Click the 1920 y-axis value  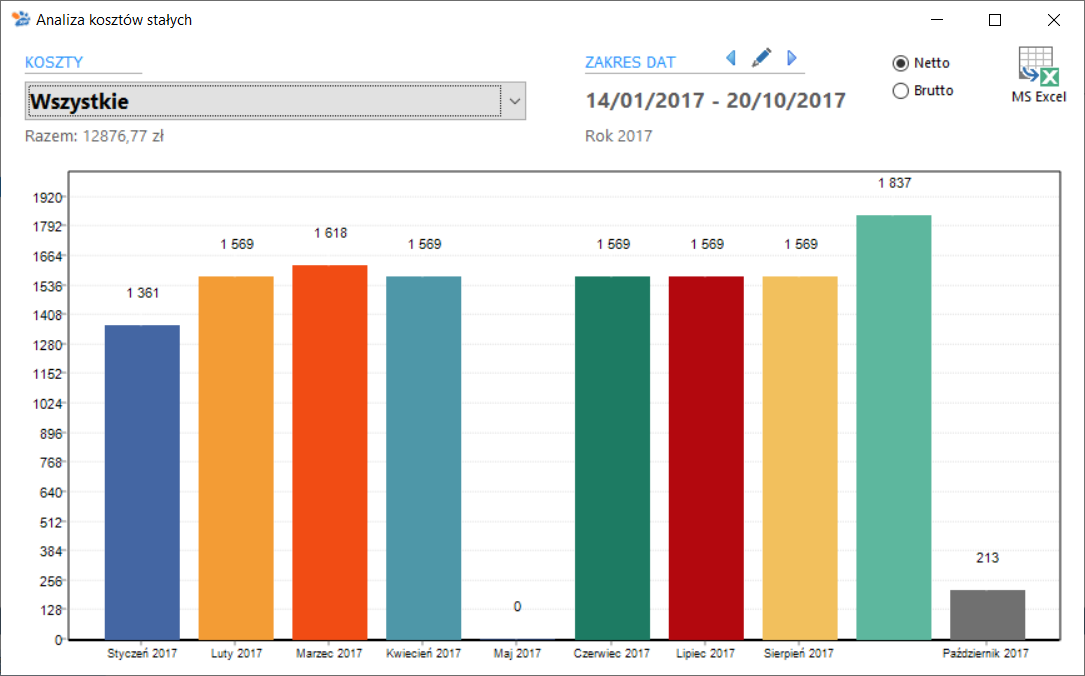coord(47,198)
